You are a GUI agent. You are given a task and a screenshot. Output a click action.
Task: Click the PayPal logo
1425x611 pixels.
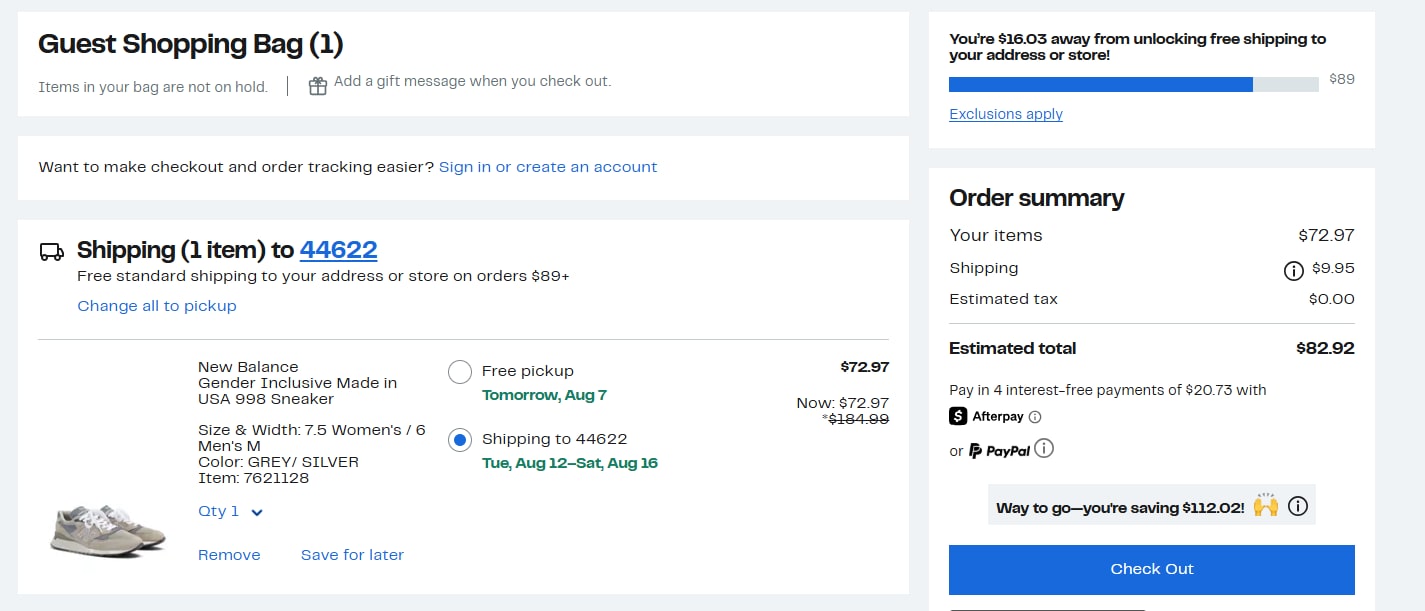coord(998,451)
